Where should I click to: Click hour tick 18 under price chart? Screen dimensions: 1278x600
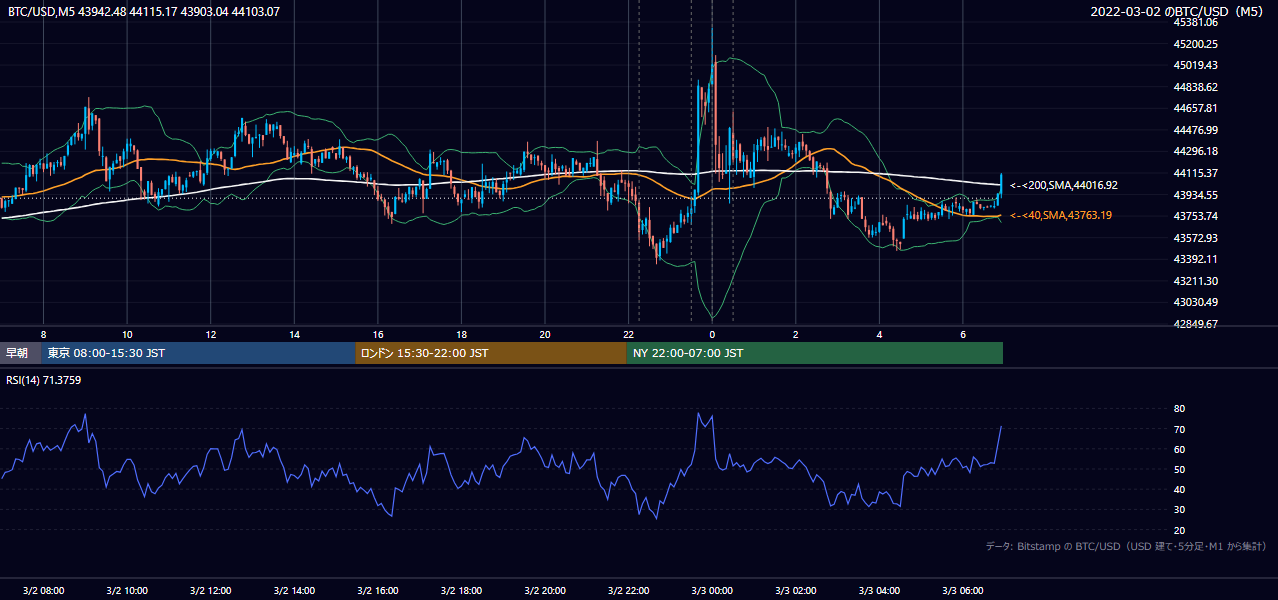[461, 334]
